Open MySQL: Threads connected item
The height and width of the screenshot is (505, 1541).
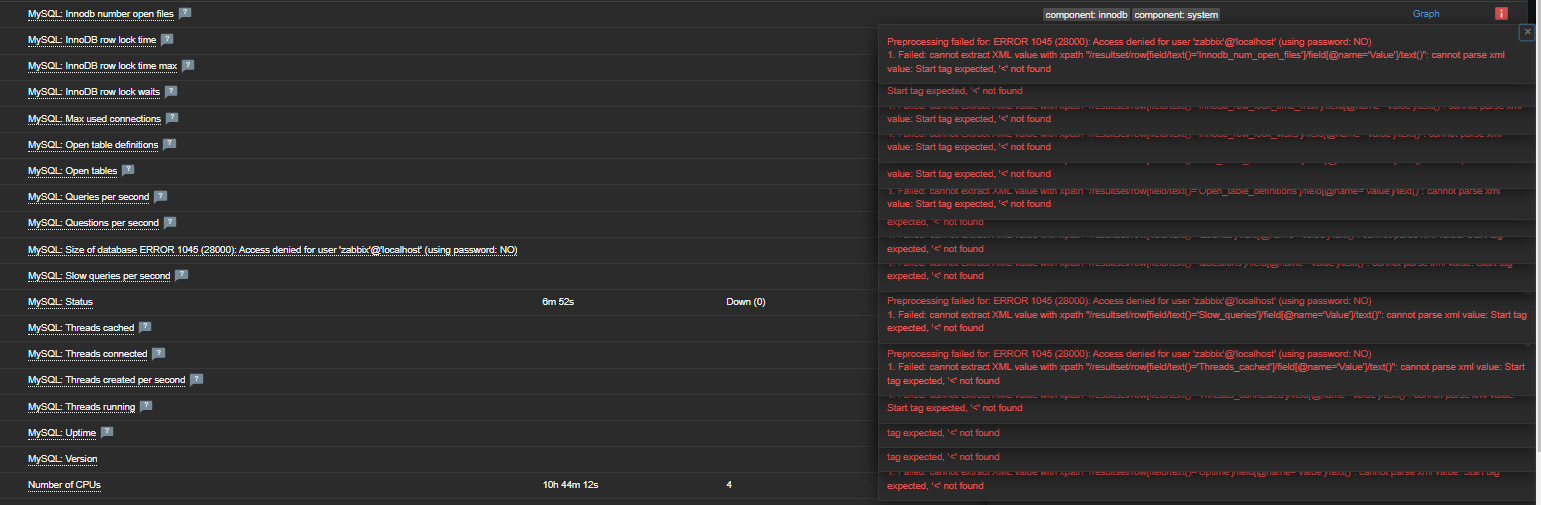87,354
